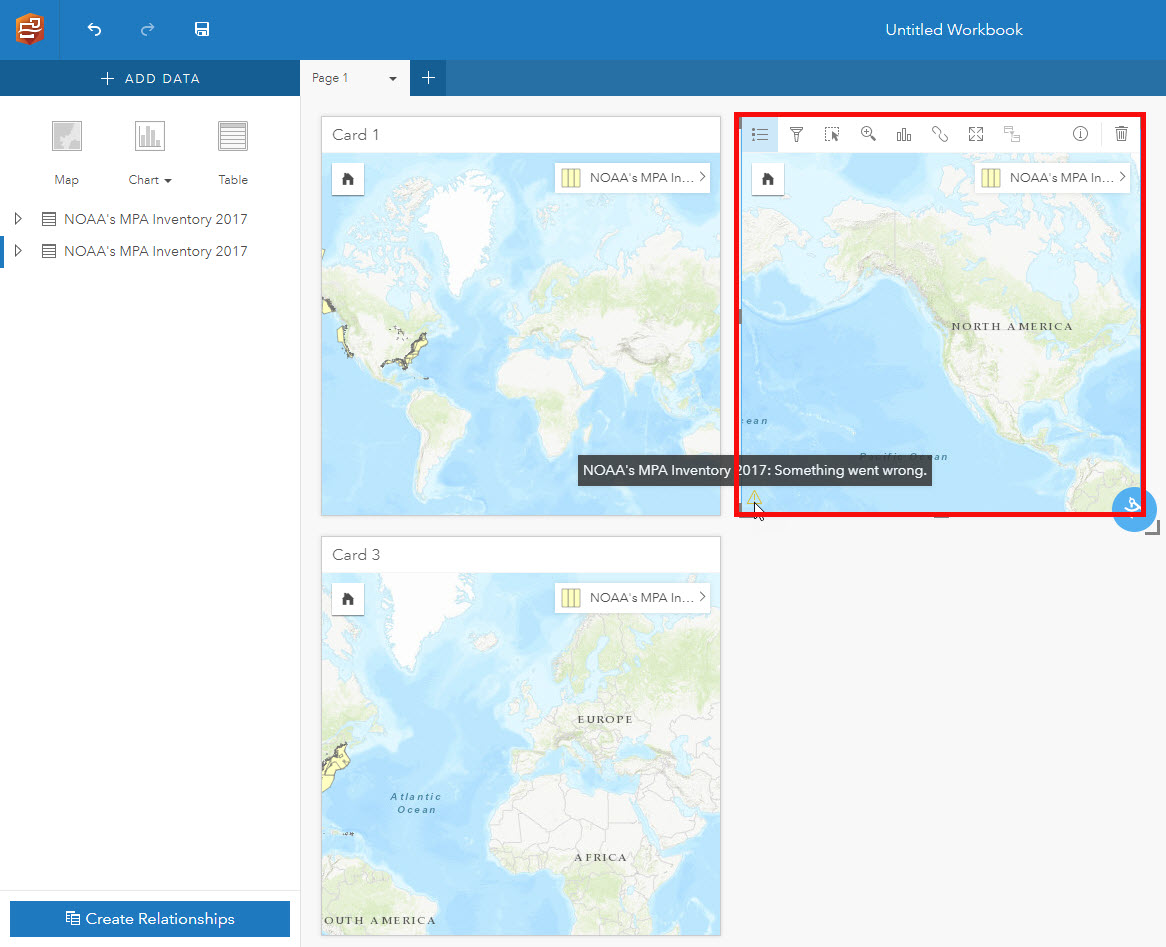
Task: Delete the selected card
Action: [1121, 134]
